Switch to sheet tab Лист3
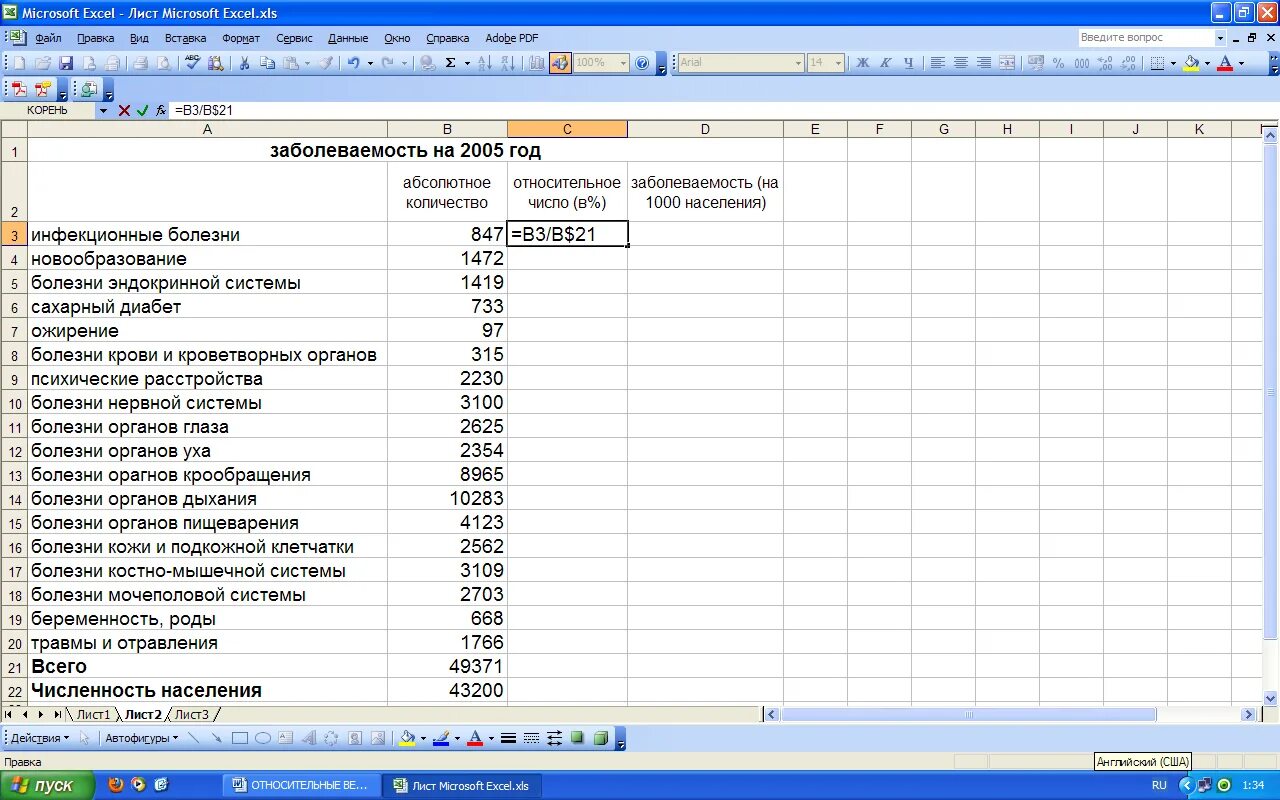 point(191,714)
